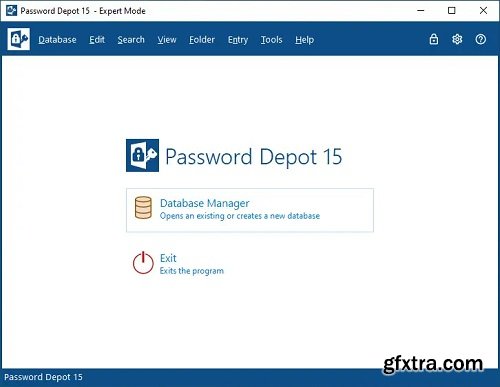Image resolution: width=500 pixels, height=387 pixels.
Task: Click the database cylinder icon
Action: point(143,208)
